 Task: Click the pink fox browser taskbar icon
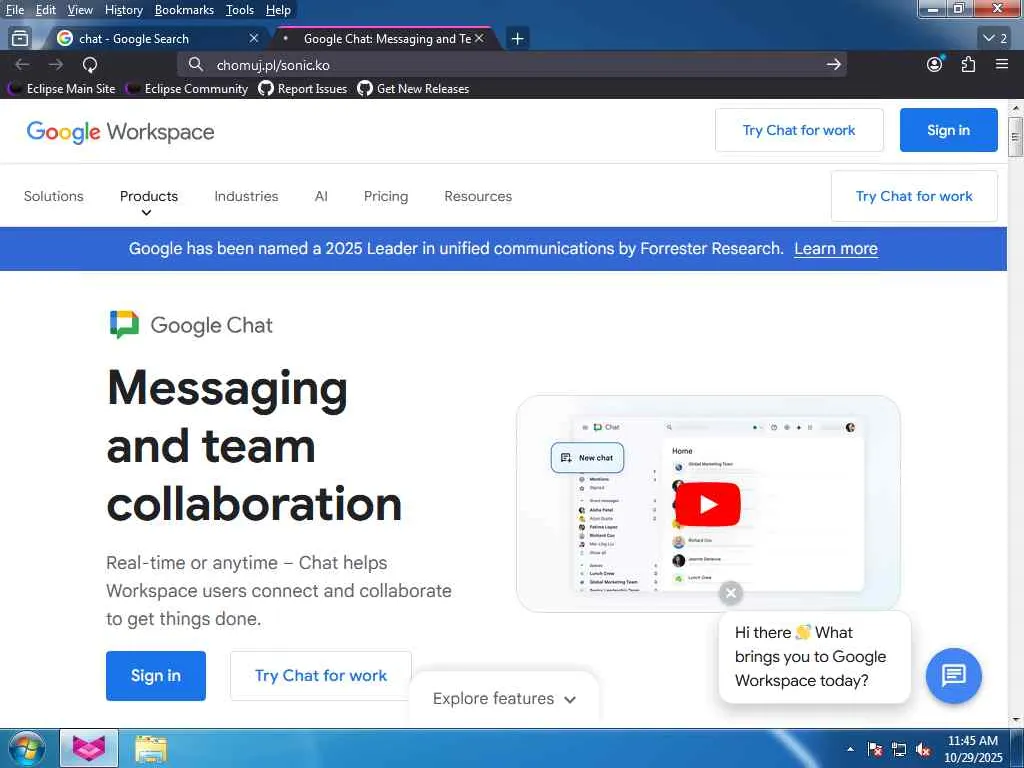[x=89, y=748]
